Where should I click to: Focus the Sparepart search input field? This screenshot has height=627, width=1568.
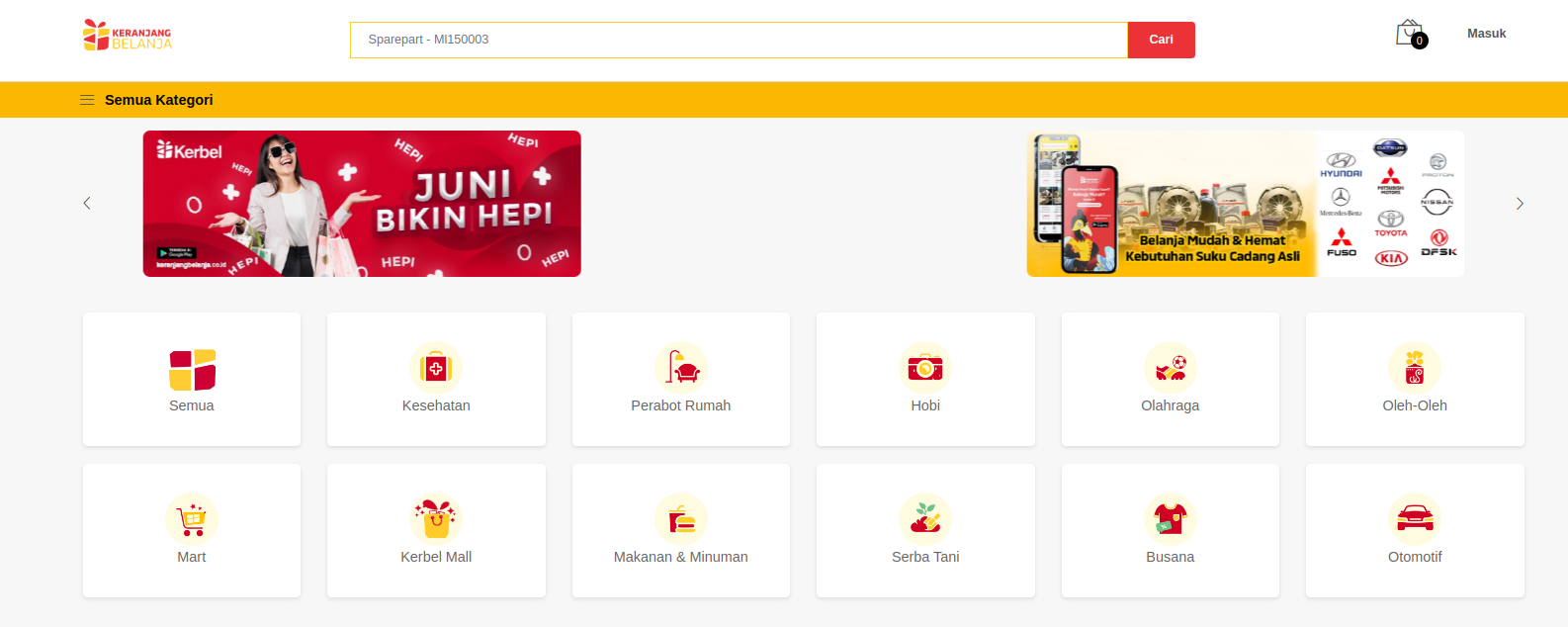pos(738,40)
